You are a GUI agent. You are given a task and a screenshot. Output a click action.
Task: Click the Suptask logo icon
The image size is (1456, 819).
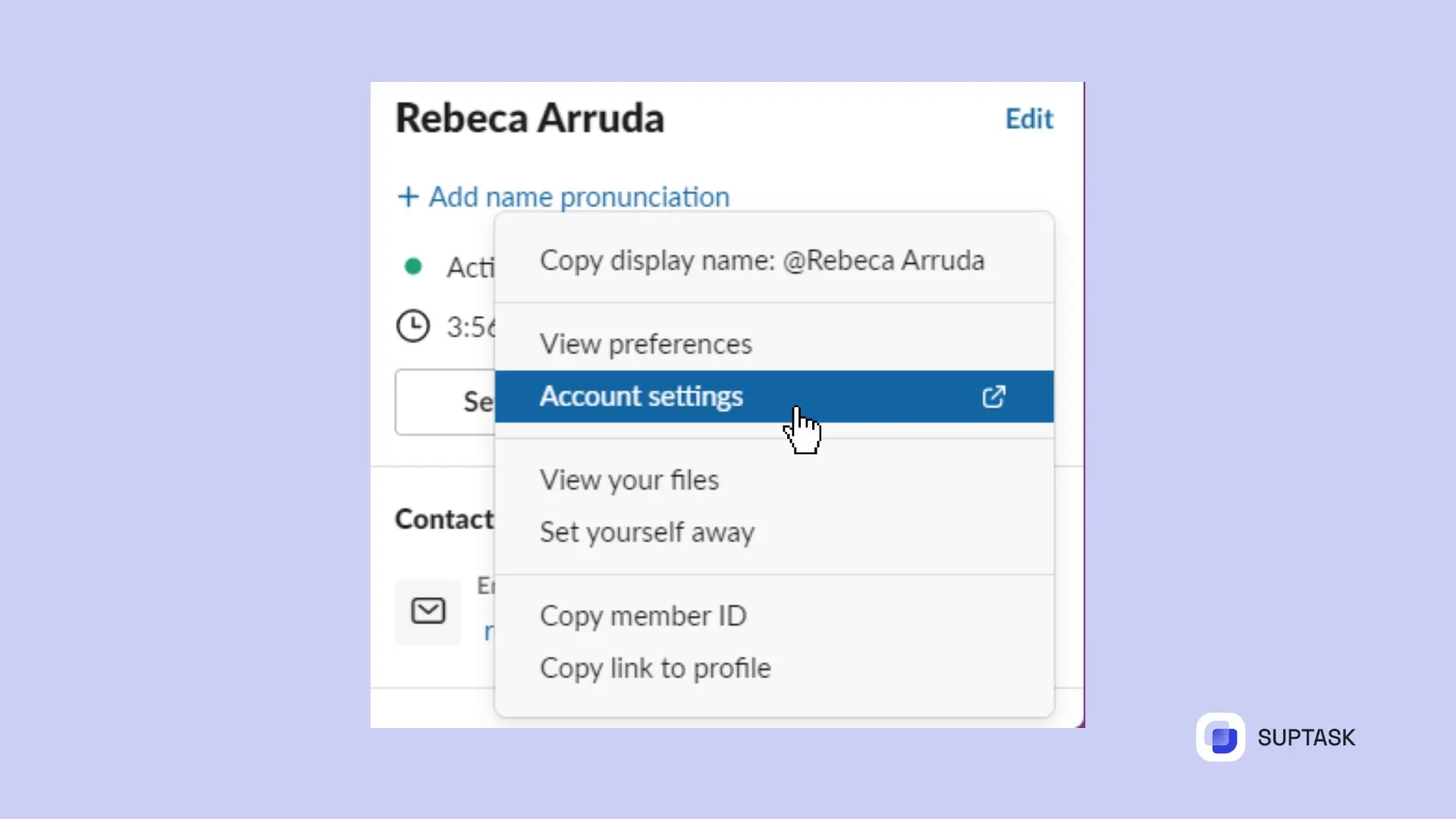click(x=1221, y=736)
